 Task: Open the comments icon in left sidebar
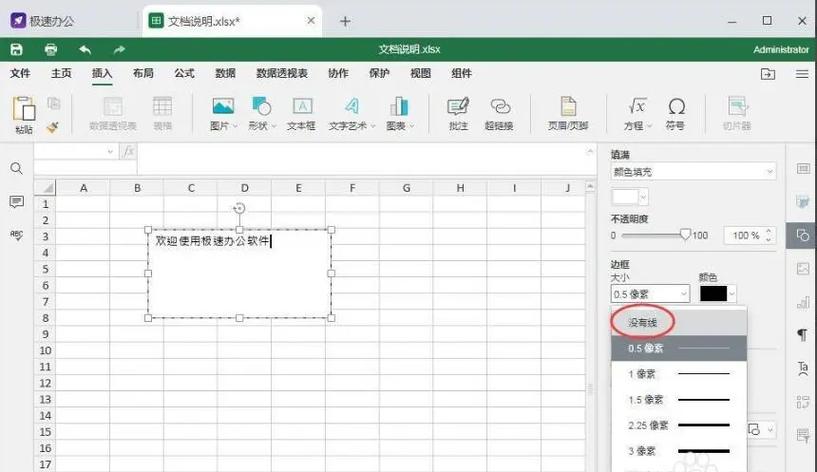(17, 202)
